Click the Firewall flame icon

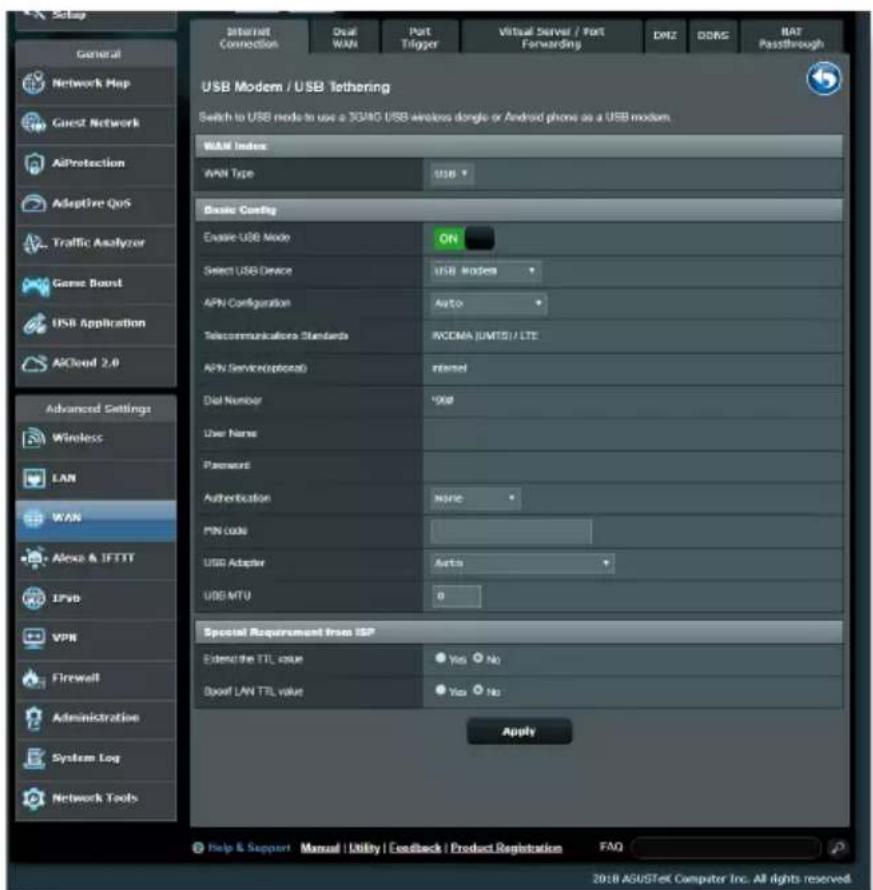(x=33, y=678)
